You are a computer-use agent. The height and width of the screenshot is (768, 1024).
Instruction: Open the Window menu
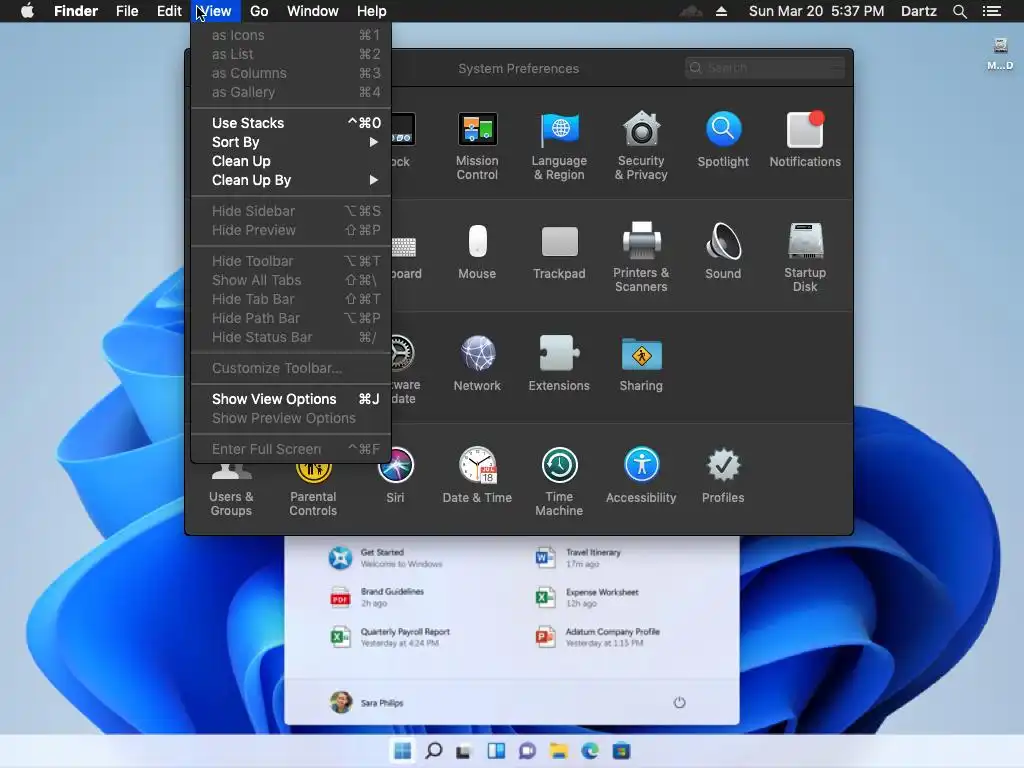313,11
